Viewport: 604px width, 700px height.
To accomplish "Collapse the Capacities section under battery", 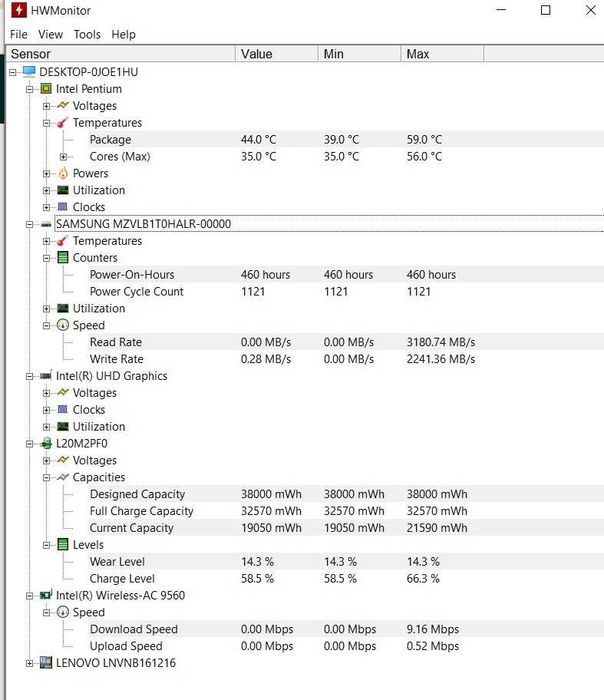I will 47,477.
